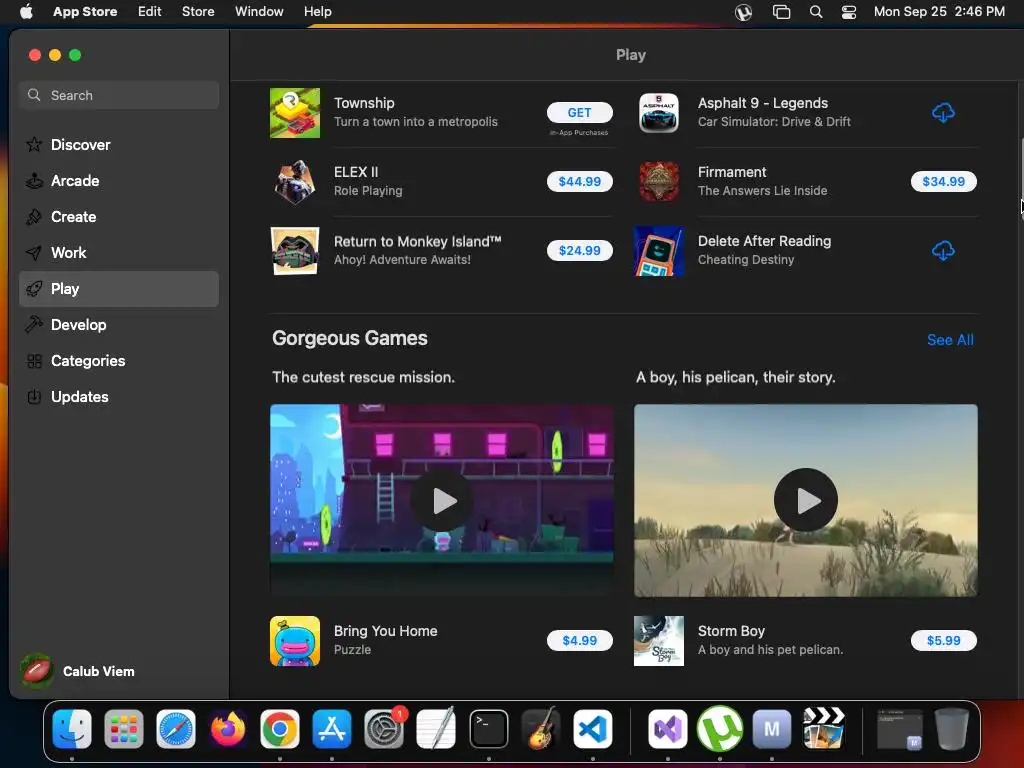
Task: Buy Return to Monkey Island for $24.99
Action: (x=579, y=251)
